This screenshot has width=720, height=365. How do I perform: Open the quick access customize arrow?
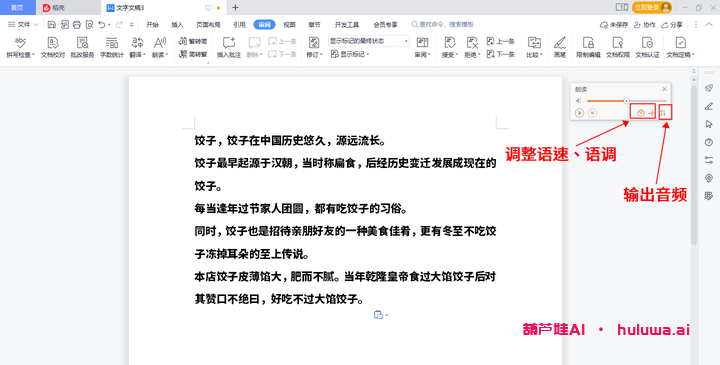click(132, 25)
